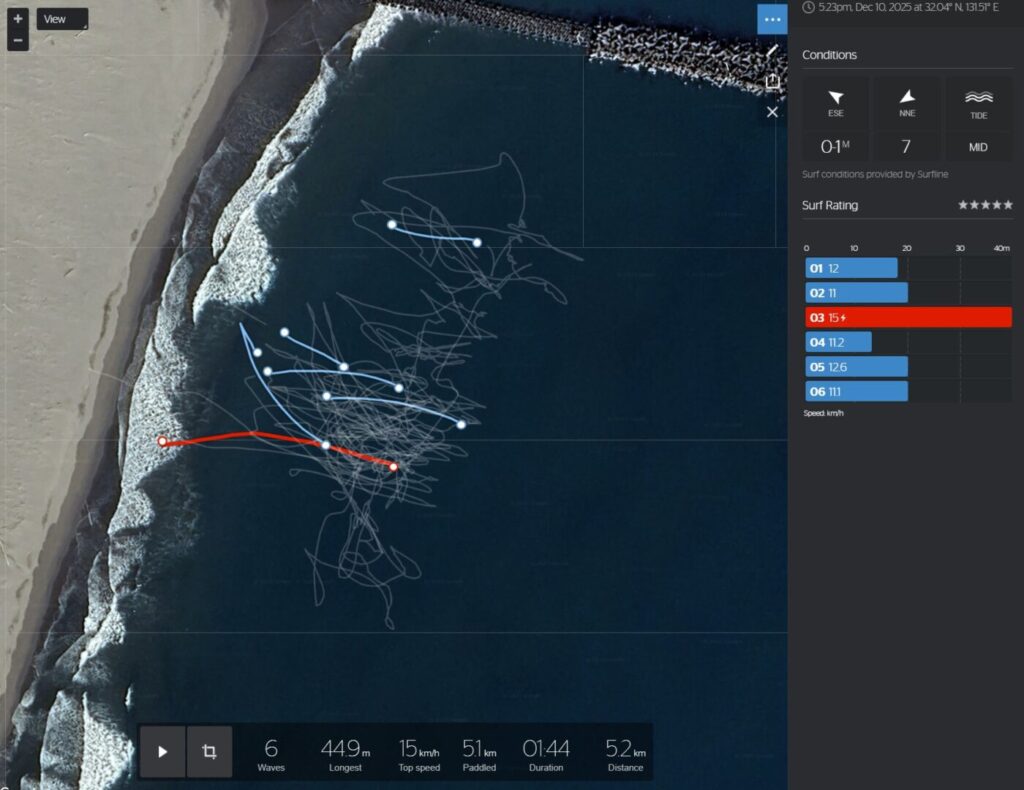The height and width of the screenshot is (790, 1024).
Task: Close the session panel with X
Action: (772, 112)
